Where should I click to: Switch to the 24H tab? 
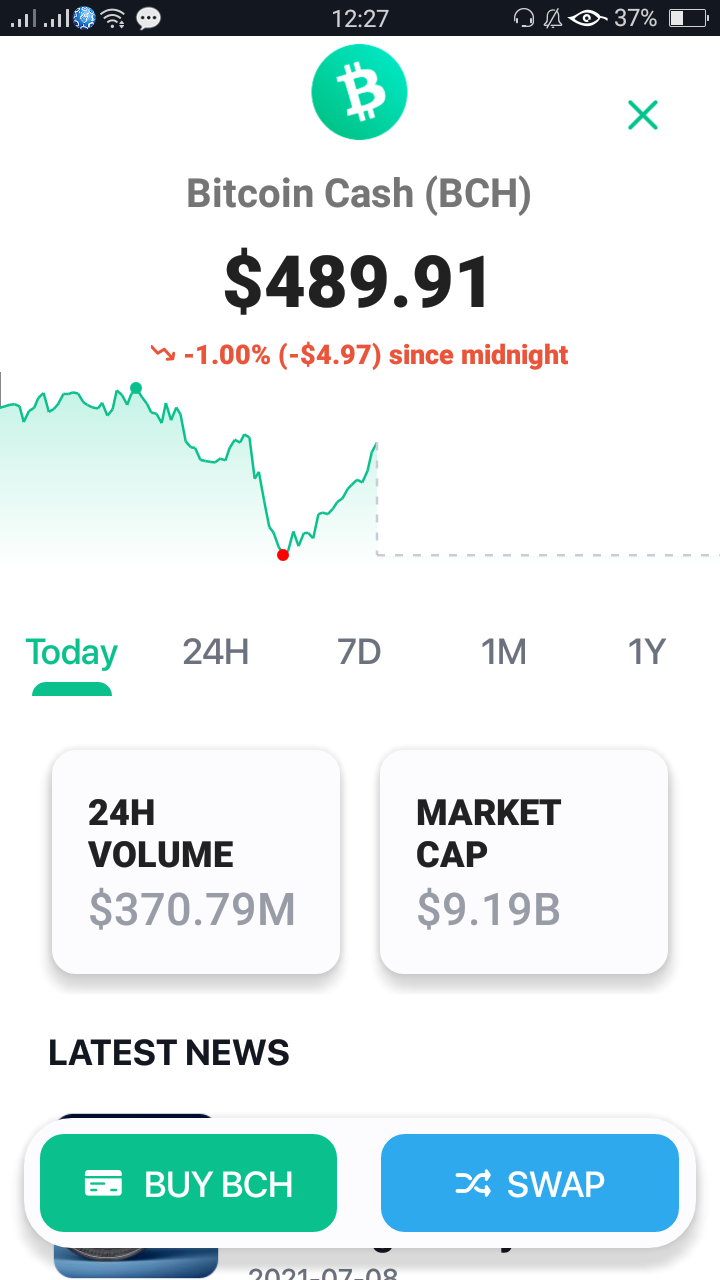(x=215, y=652)
